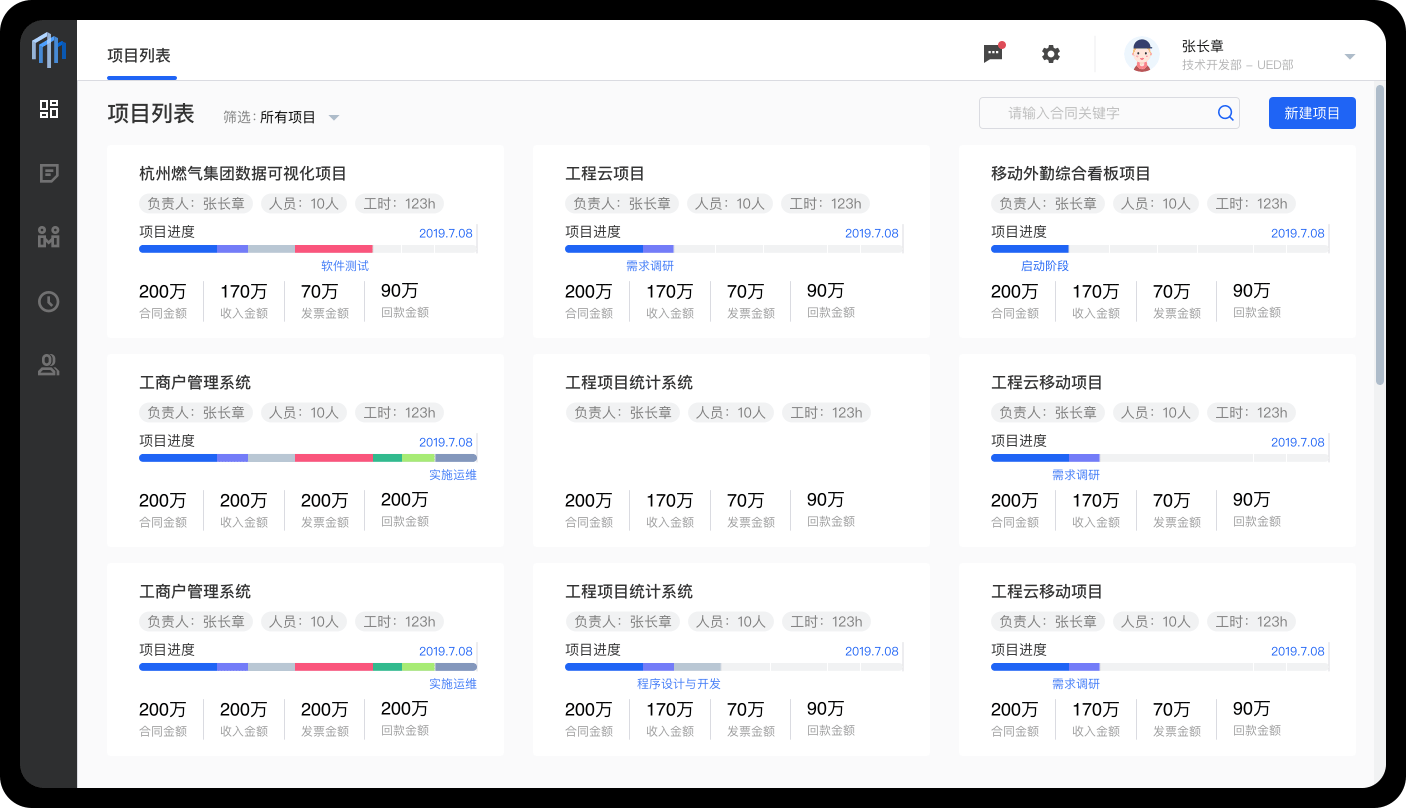Click the 启动阶段 phase label
This screenshot has width=1406, height=808.
[x=1045, y=266]
